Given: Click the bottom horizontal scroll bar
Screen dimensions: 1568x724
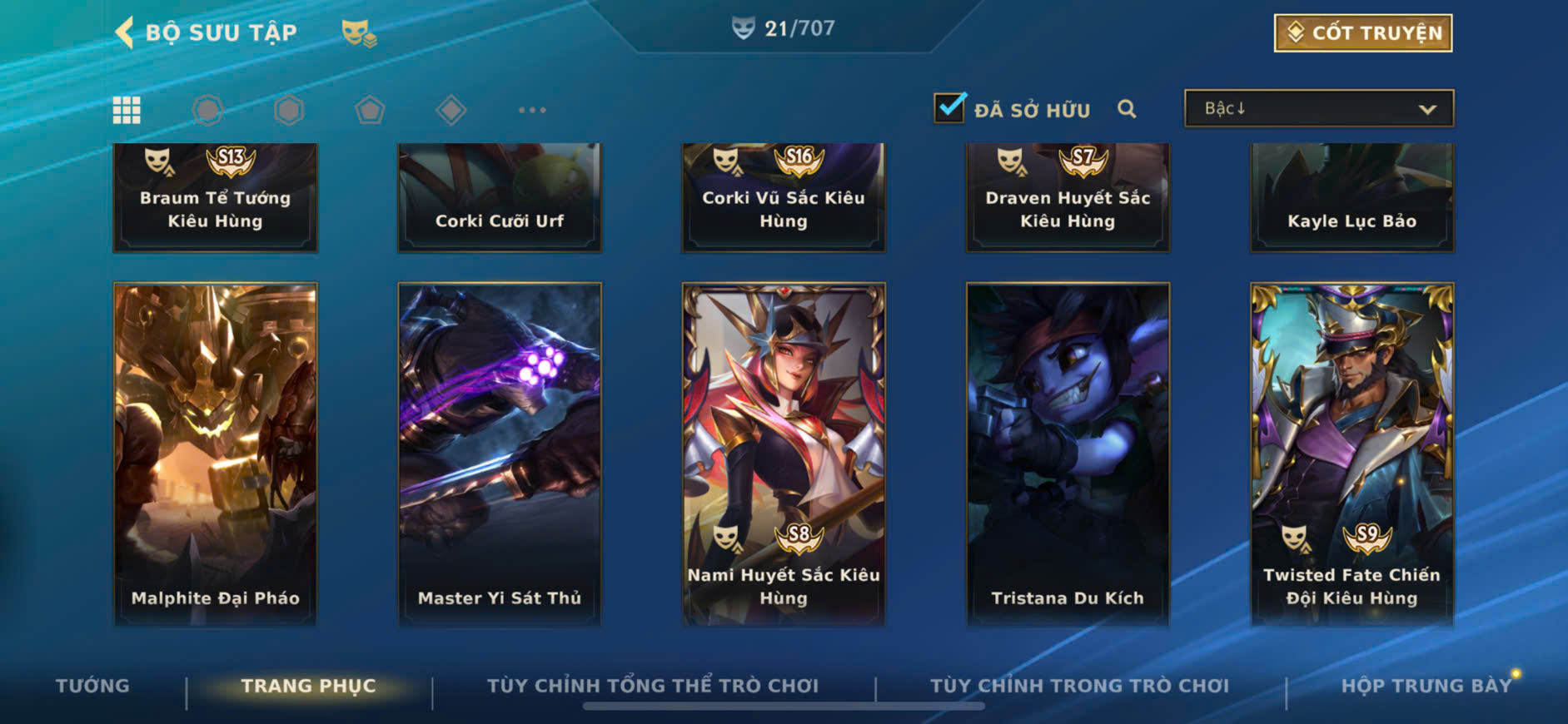Looking at the screenshot, I should pyautogui.click(x=784, y=707).
